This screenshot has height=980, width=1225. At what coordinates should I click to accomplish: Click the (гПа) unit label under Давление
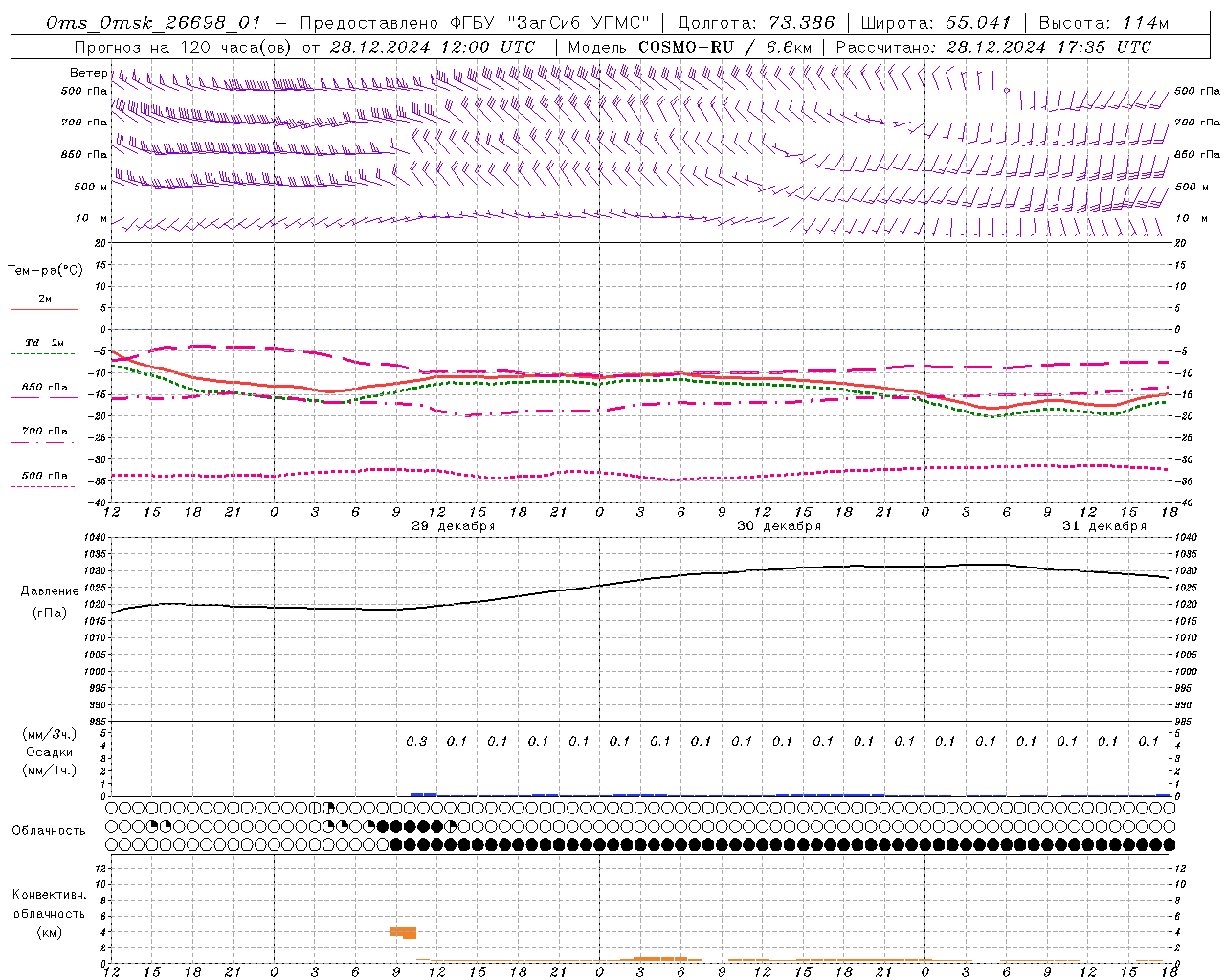click(x=50, y=613)
